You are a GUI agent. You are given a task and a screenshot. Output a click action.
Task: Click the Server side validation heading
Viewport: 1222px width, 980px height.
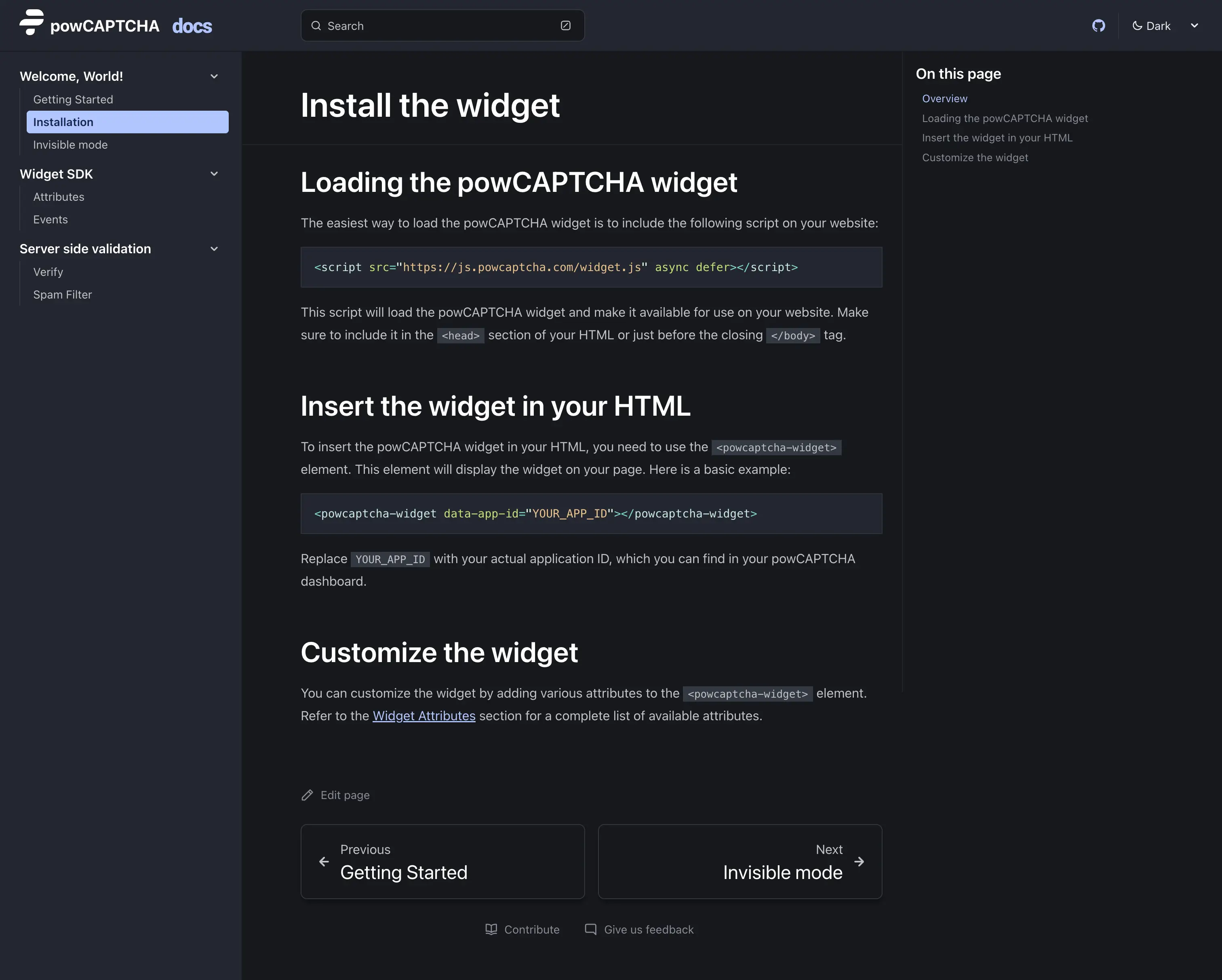click(86, 249)
